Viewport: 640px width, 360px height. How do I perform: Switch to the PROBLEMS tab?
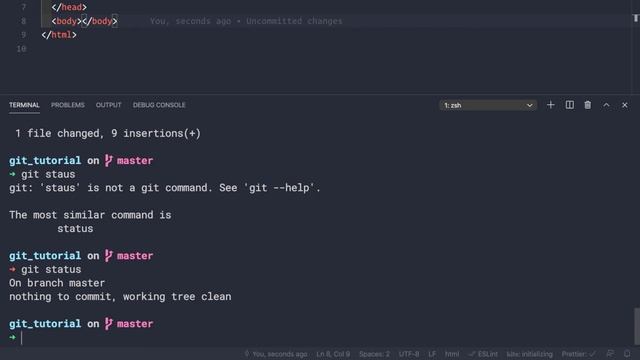tap(68, 105)
